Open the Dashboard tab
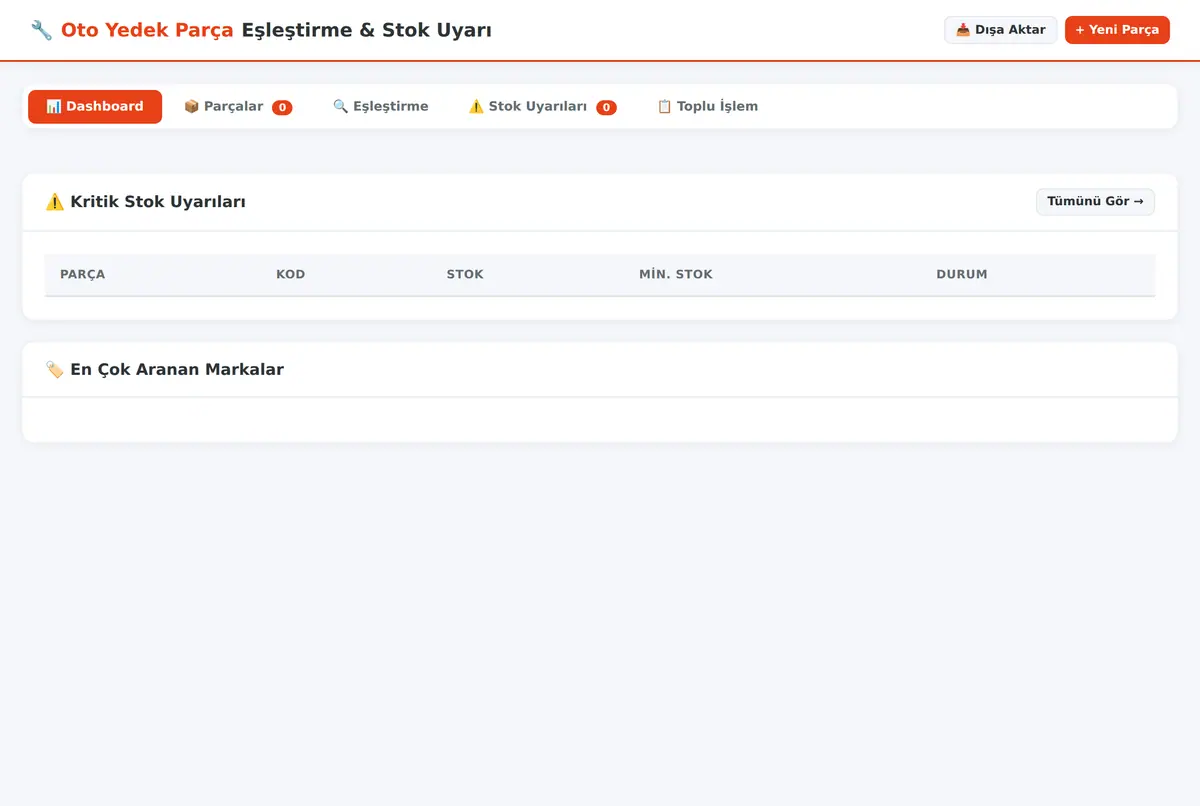The image size is (1200, 806). click(x=95, y=107)
